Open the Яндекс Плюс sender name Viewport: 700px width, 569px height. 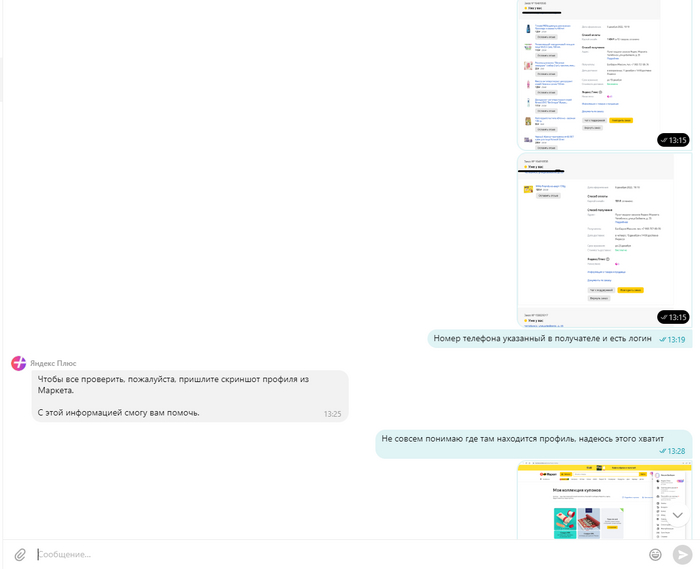tap(53, 363)
